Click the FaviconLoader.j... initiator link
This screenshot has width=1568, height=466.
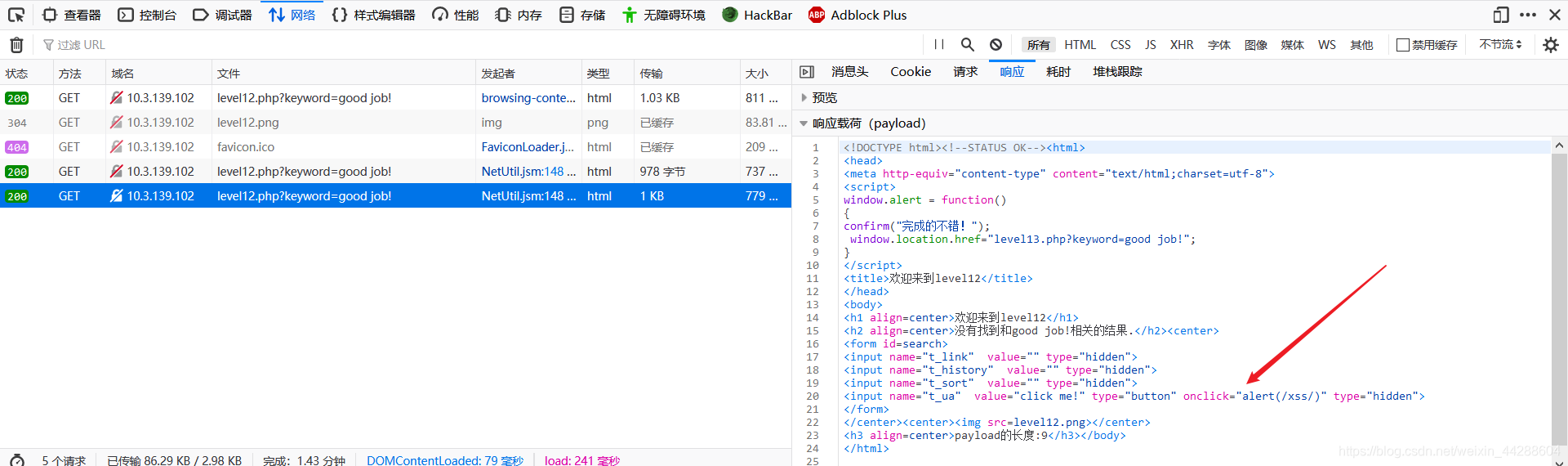point(528,146)
